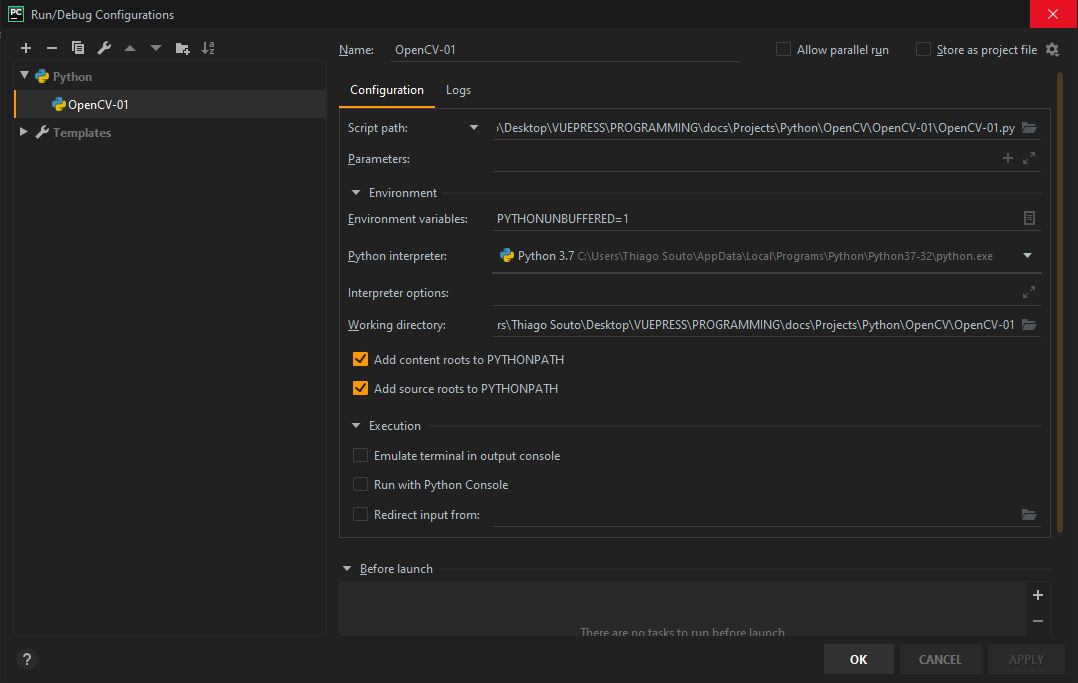1078x683 pixels.
Task: Uncheck Add source roots to PYTHONPATH
Action: [x=360, y=389]
